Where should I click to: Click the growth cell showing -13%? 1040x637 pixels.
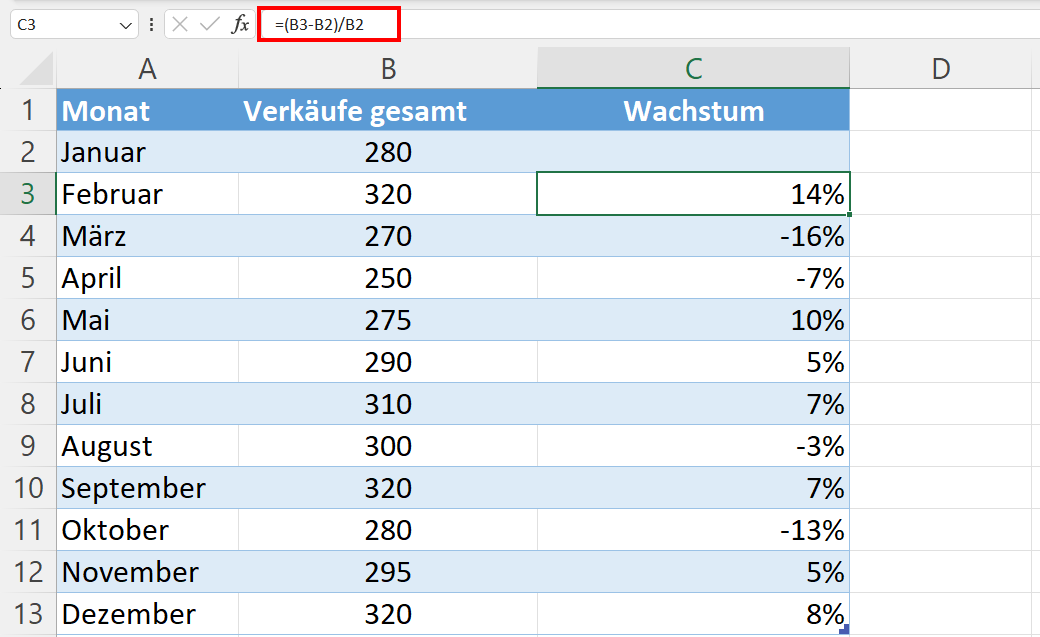(693, 530)
